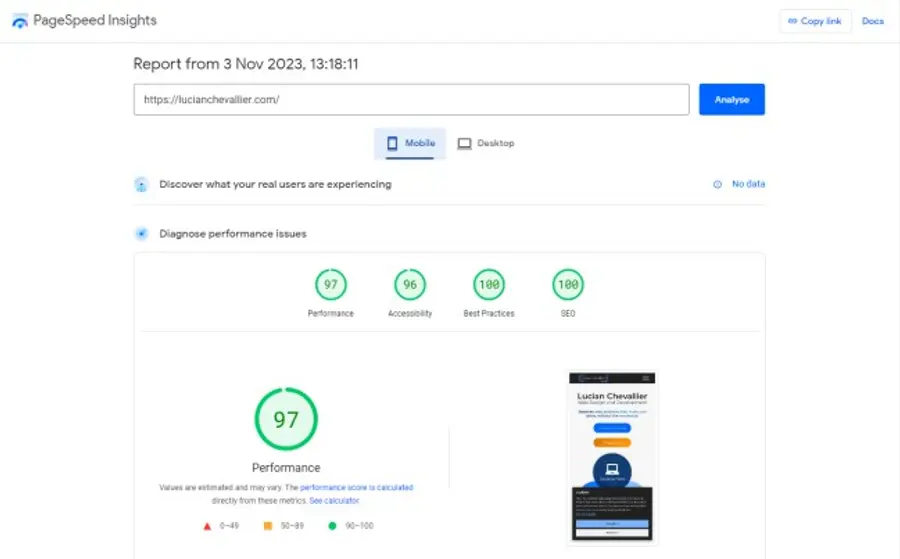Open the No data link
Viewport: 900px width, 559px height.
tap(748, 184)
